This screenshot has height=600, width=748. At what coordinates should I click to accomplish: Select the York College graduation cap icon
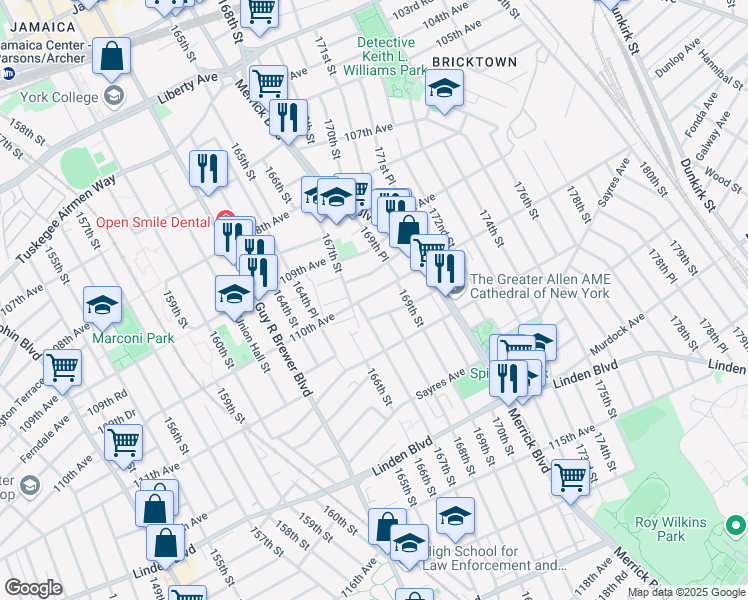coord(114,95)
